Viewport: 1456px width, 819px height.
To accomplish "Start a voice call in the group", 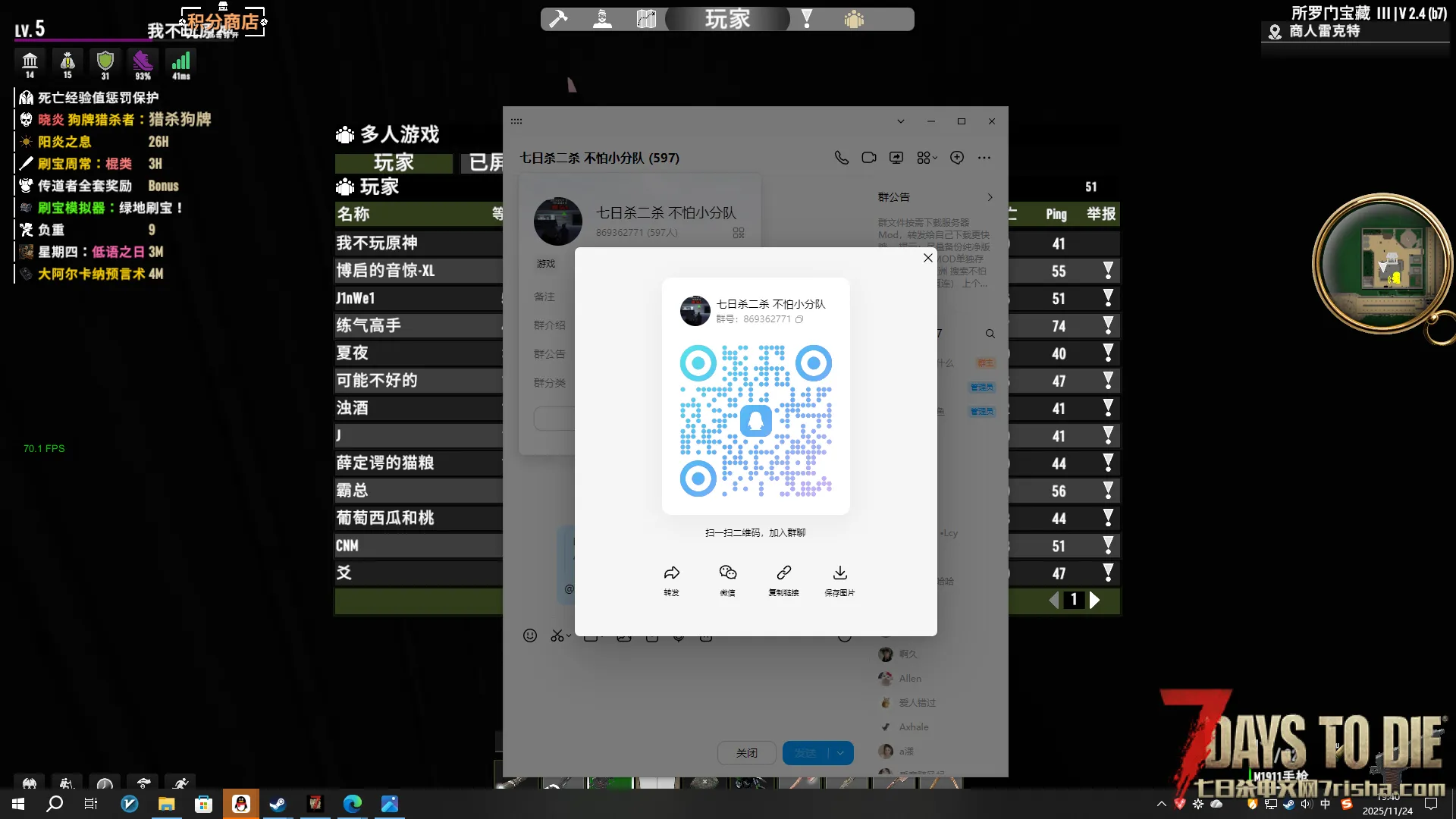I will 841,158.
